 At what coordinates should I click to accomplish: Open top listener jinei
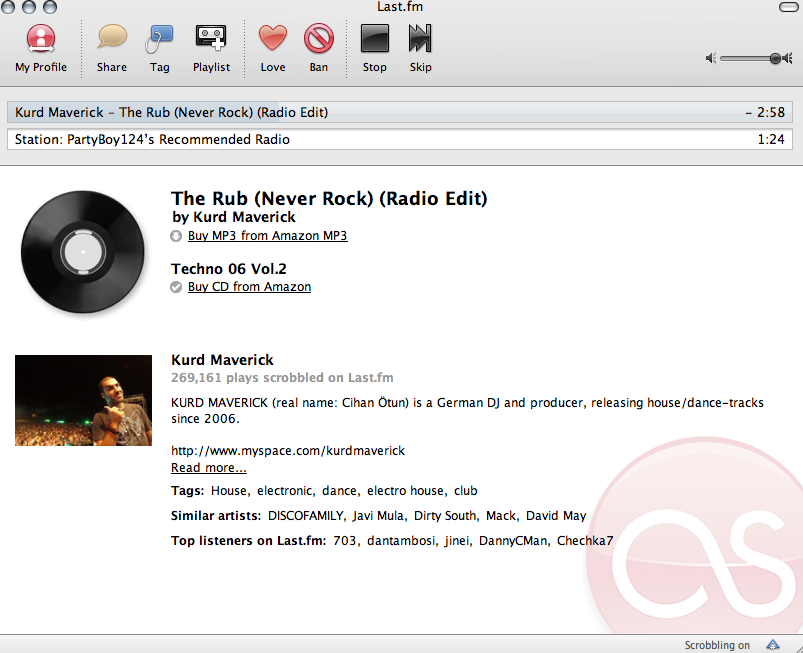click(456, 541)
